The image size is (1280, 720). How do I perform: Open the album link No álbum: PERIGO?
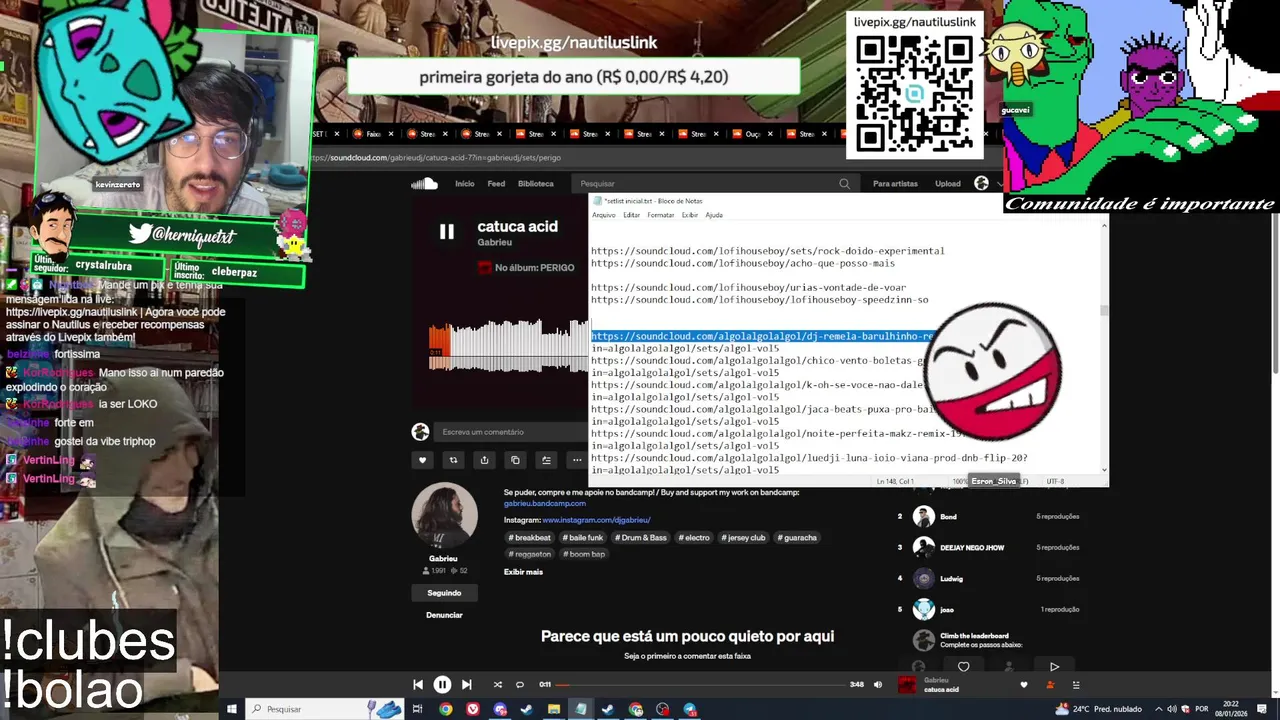[x=534, y=268]
